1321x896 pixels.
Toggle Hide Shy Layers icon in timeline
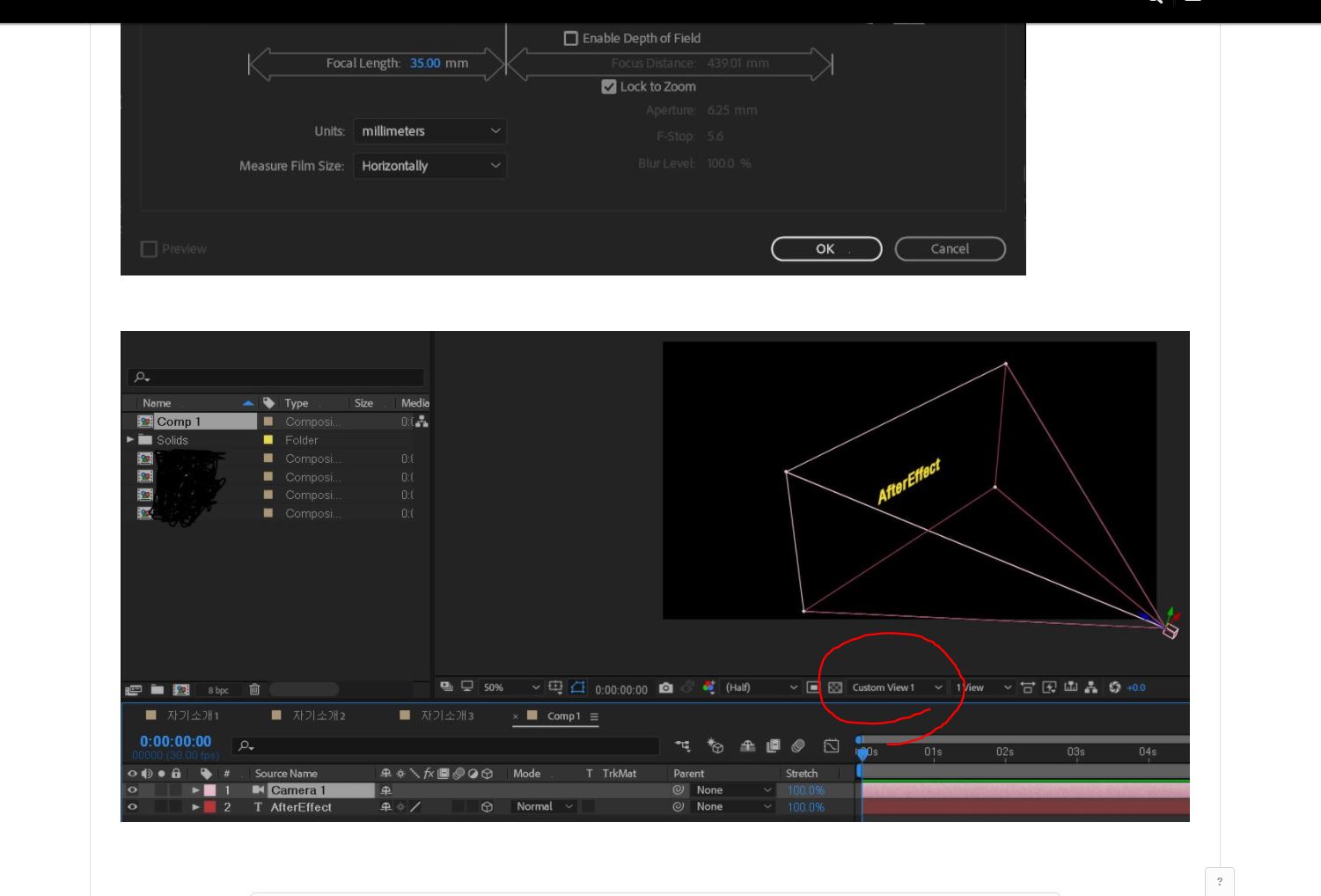[747, 746]
